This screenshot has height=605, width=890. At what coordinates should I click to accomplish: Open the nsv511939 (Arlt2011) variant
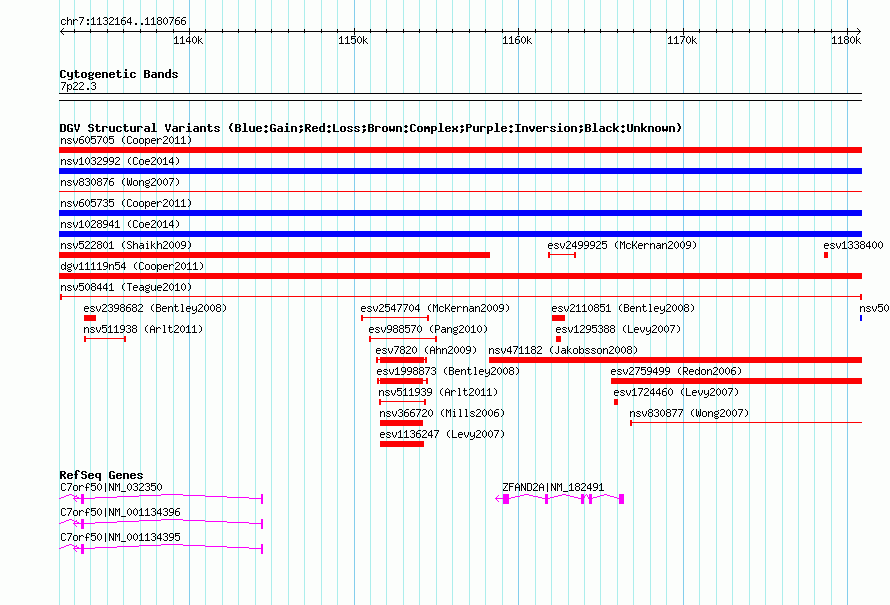pyautogui.click(x=438, y=392)
